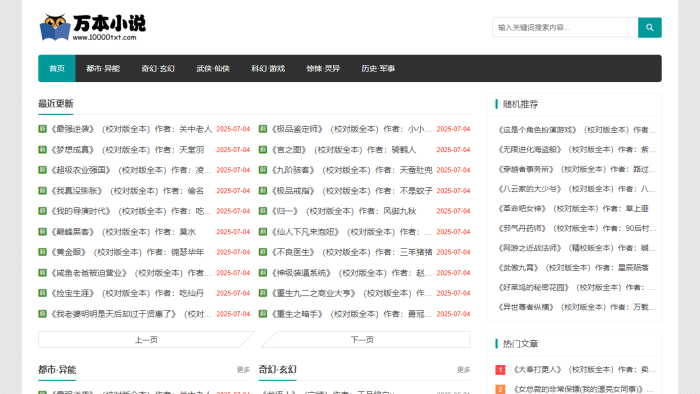Click green icon beside 《超级农业强国》
This screenshot has width=700, height=394.
(42, 170)
